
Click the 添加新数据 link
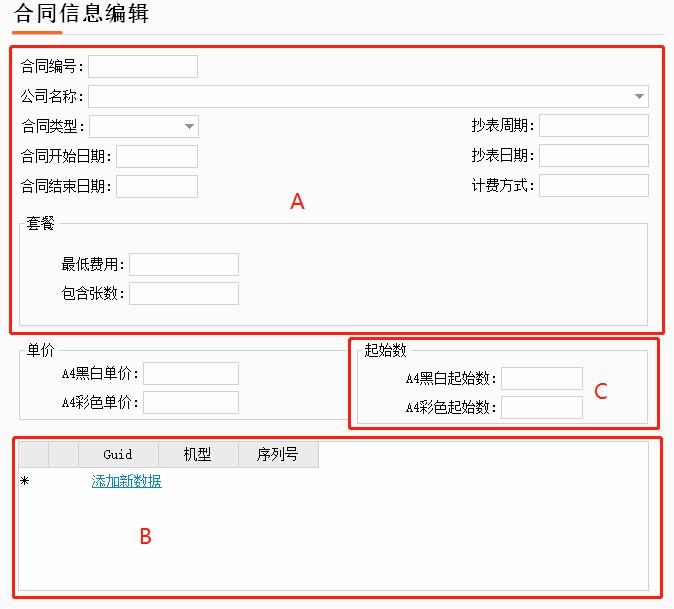(126, 481)
